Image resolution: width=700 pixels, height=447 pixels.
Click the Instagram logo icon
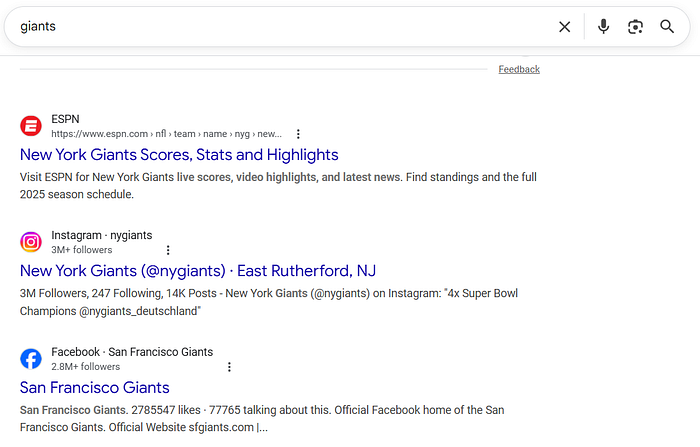point(31,242)
